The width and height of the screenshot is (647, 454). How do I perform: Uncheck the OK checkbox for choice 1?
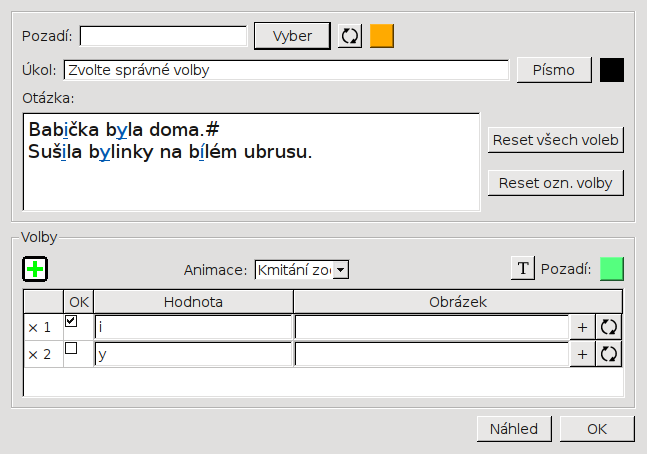71,322
